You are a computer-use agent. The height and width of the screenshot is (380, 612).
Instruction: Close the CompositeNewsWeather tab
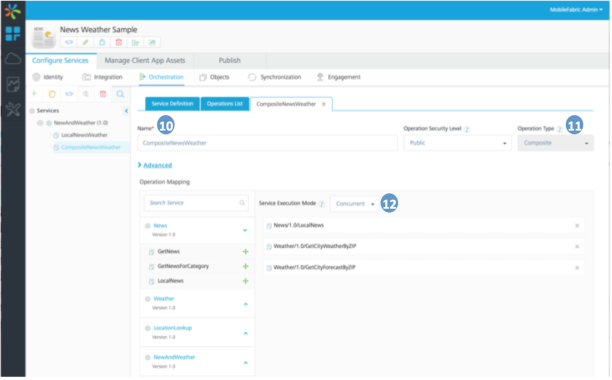[x=324, y=104]
